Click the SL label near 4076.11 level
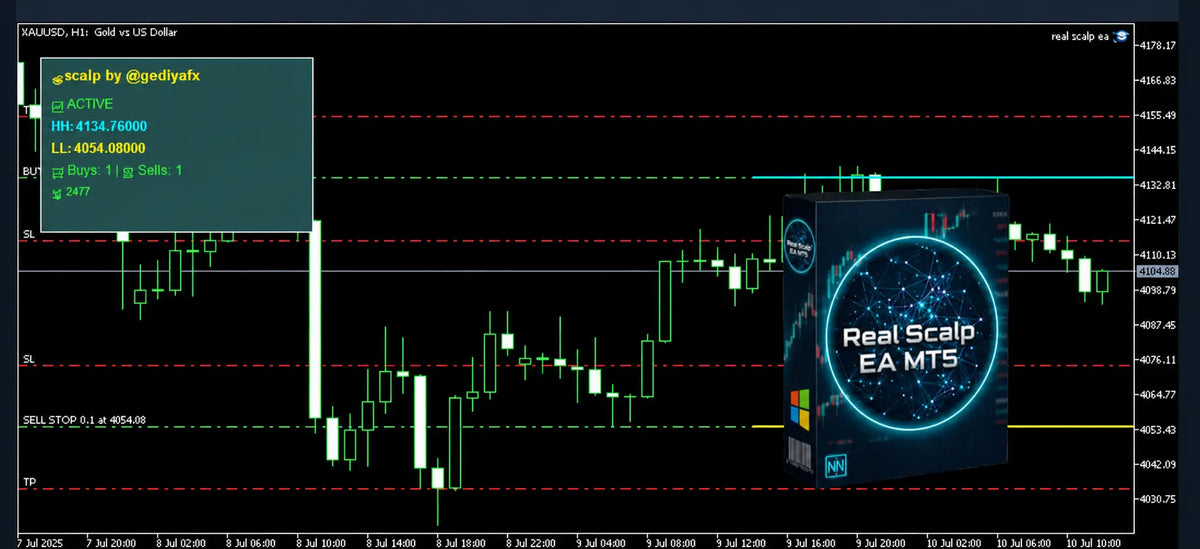Image resolution: width=1200 pixels, height=549 pixels. click(x=28, y=358)
